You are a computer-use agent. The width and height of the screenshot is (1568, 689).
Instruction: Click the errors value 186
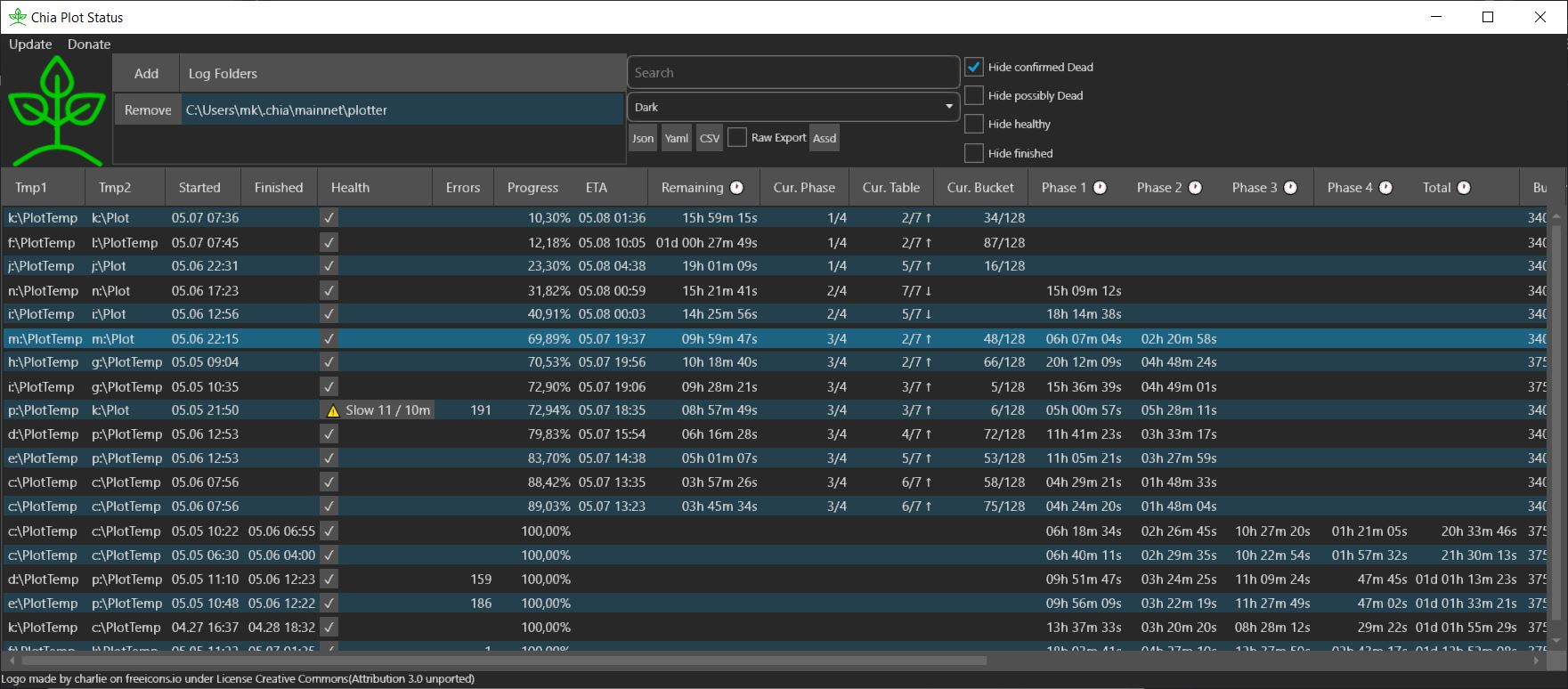[481, 604]
